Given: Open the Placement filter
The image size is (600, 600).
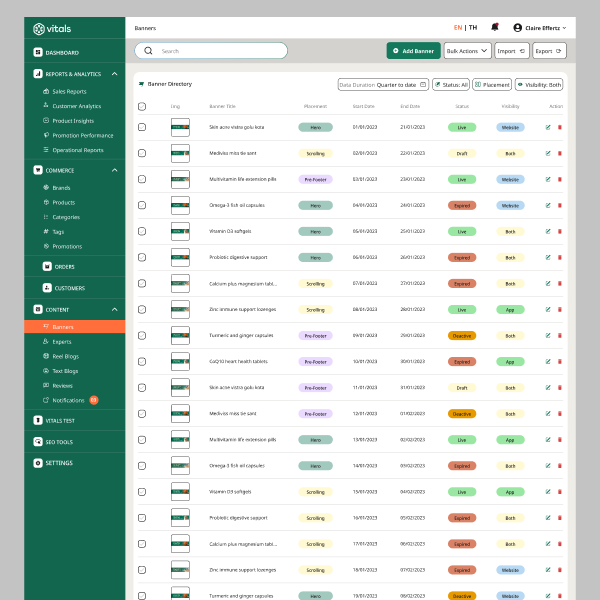Looking at the screenshot, I should click(492, 85).
